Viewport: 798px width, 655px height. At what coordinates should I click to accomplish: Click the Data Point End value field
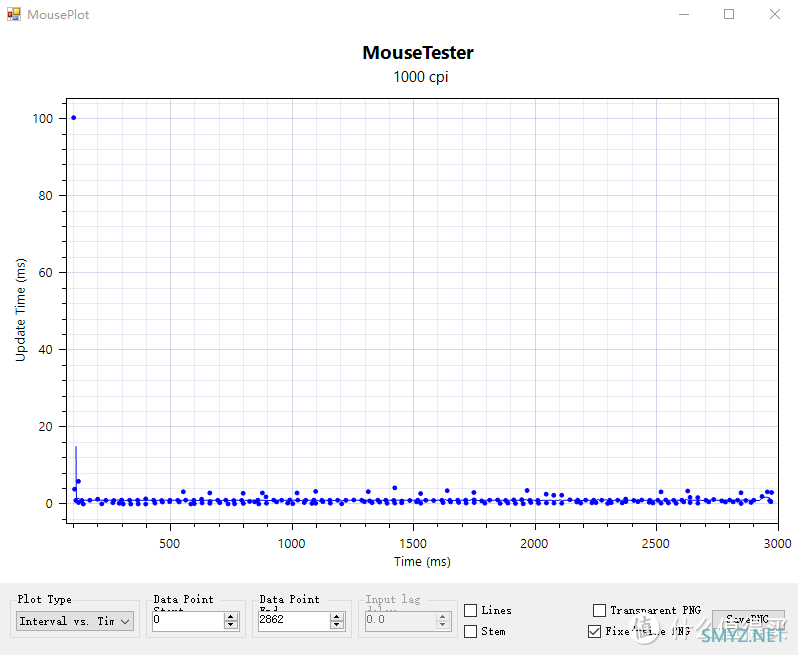click(x=292, y=621)
